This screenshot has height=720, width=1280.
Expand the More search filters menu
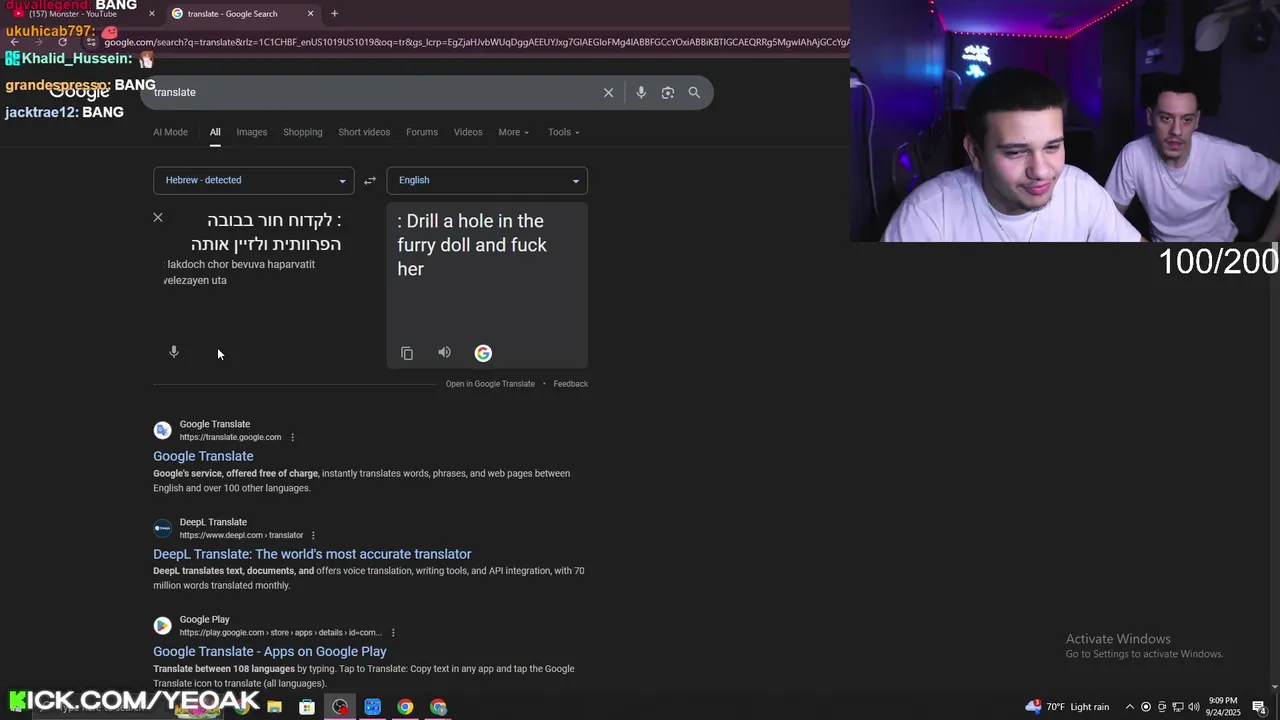(513, 132)
